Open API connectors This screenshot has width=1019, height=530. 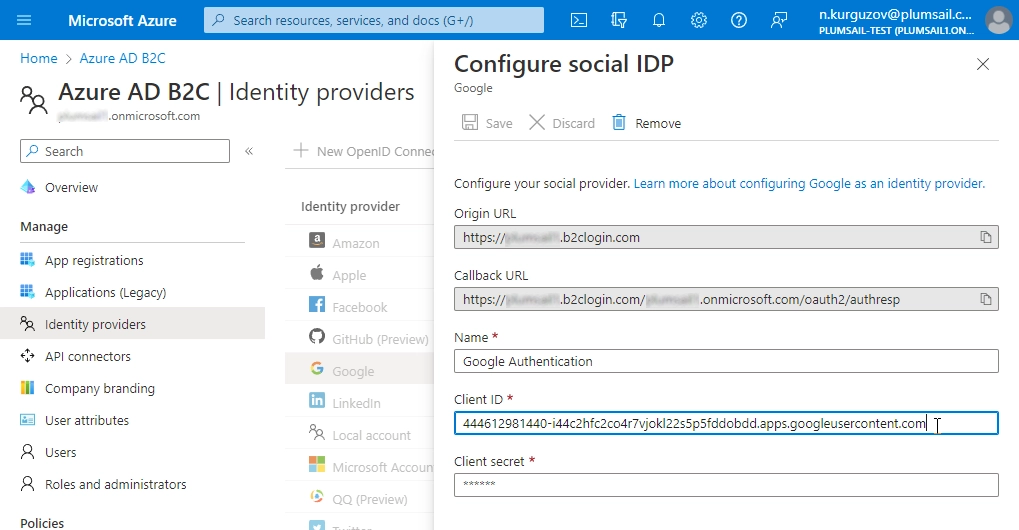point(88,356)
